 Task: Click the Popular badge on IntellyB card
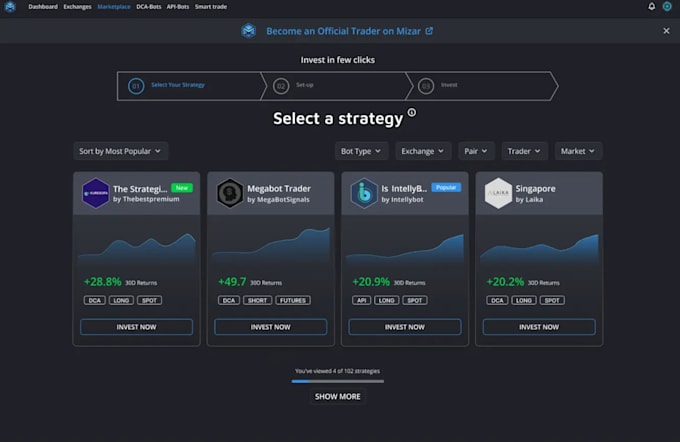point(446,187)
